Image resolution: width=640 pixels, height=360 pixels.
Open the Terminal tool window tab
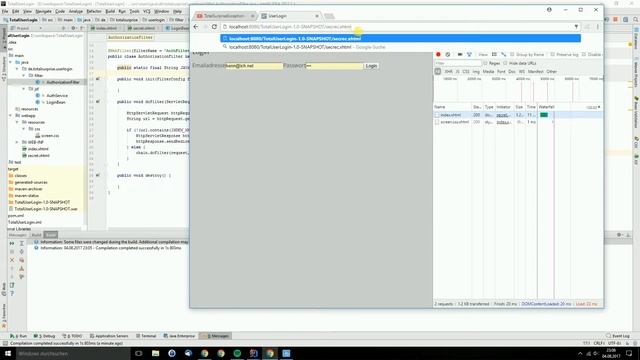pos(146,336)
